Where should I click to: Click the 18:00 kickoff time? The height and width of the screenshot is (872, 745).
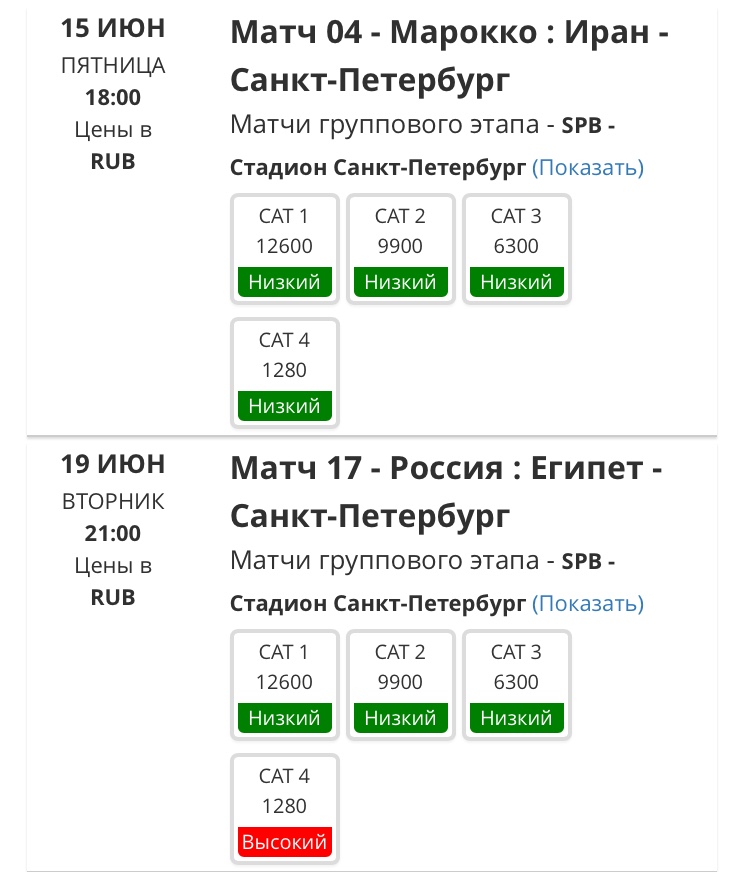coord(113,97)
